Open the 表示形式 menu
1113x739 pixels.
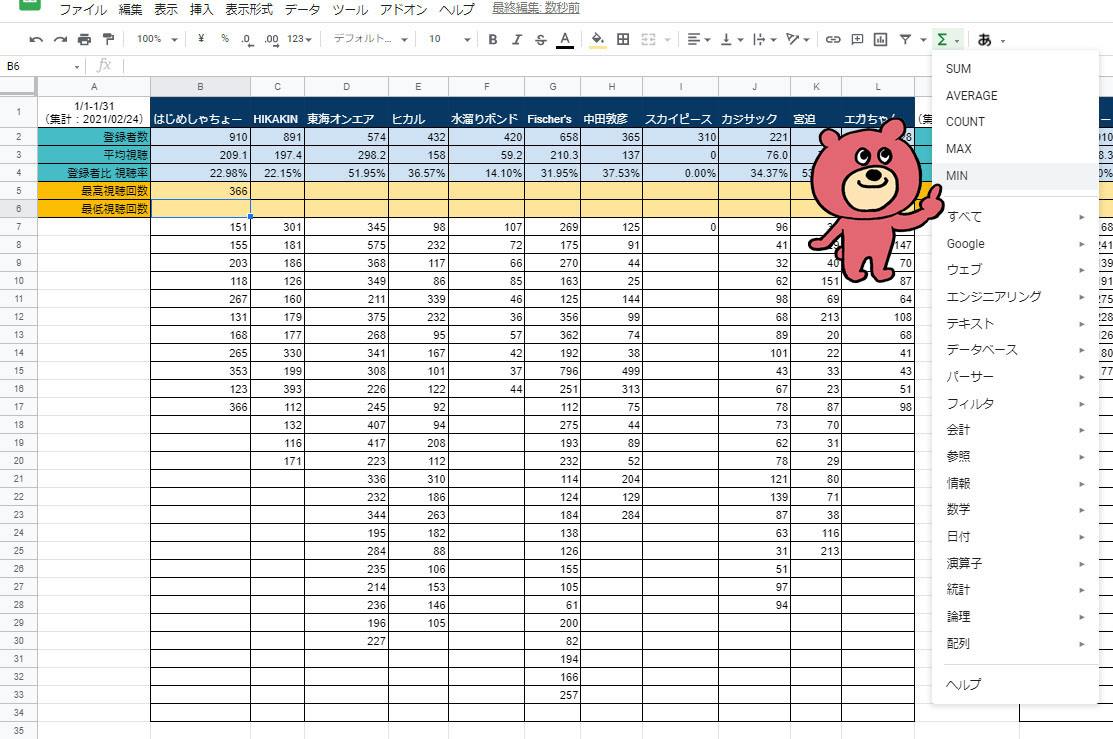pyautogui.click(x=249, y=9)
